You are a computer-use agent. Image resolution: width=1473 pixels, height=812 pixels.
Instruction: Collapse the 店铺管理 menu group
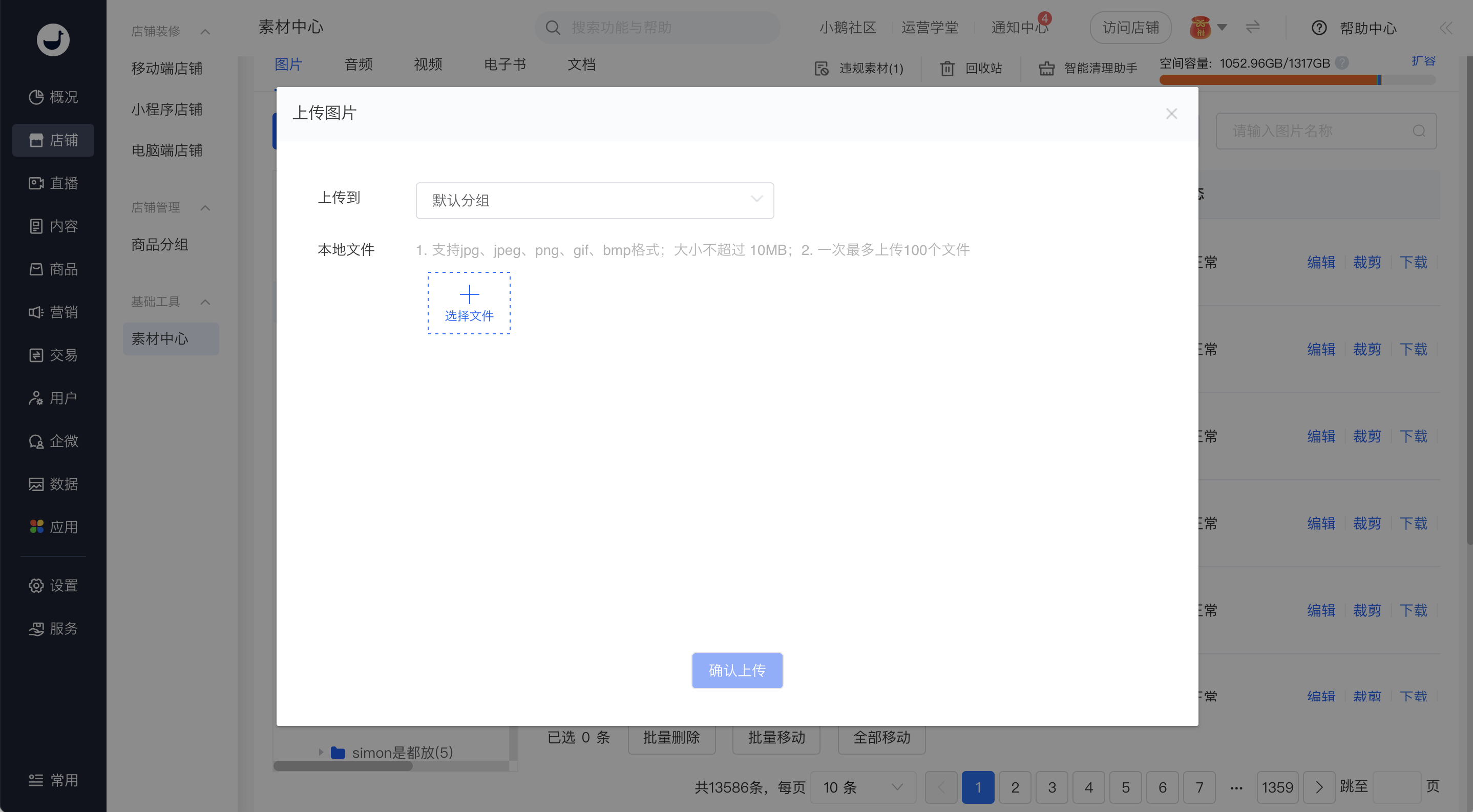(x=205, y=208)
